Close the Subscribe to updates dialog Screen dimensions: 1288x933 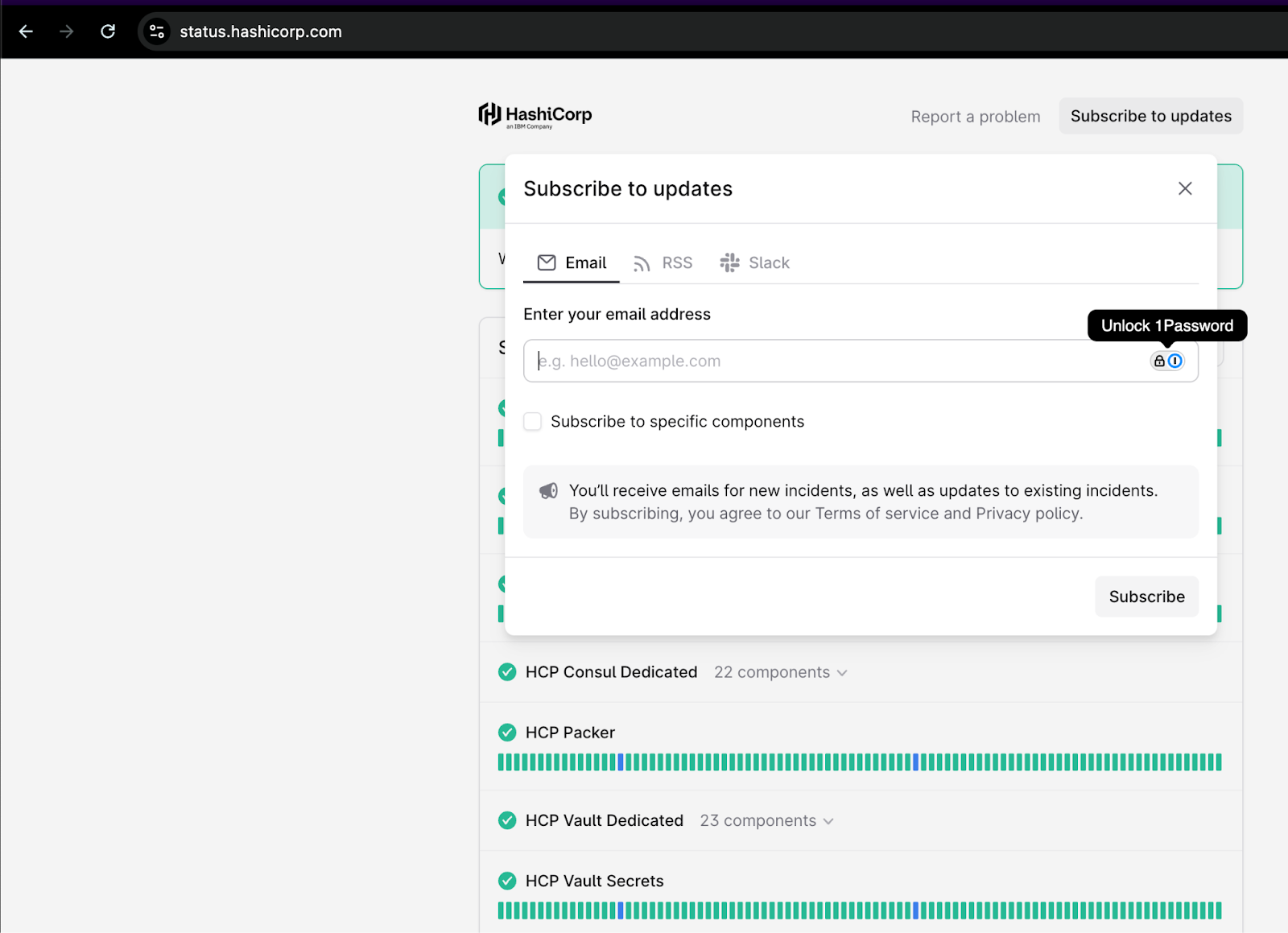click(1184, 188)
